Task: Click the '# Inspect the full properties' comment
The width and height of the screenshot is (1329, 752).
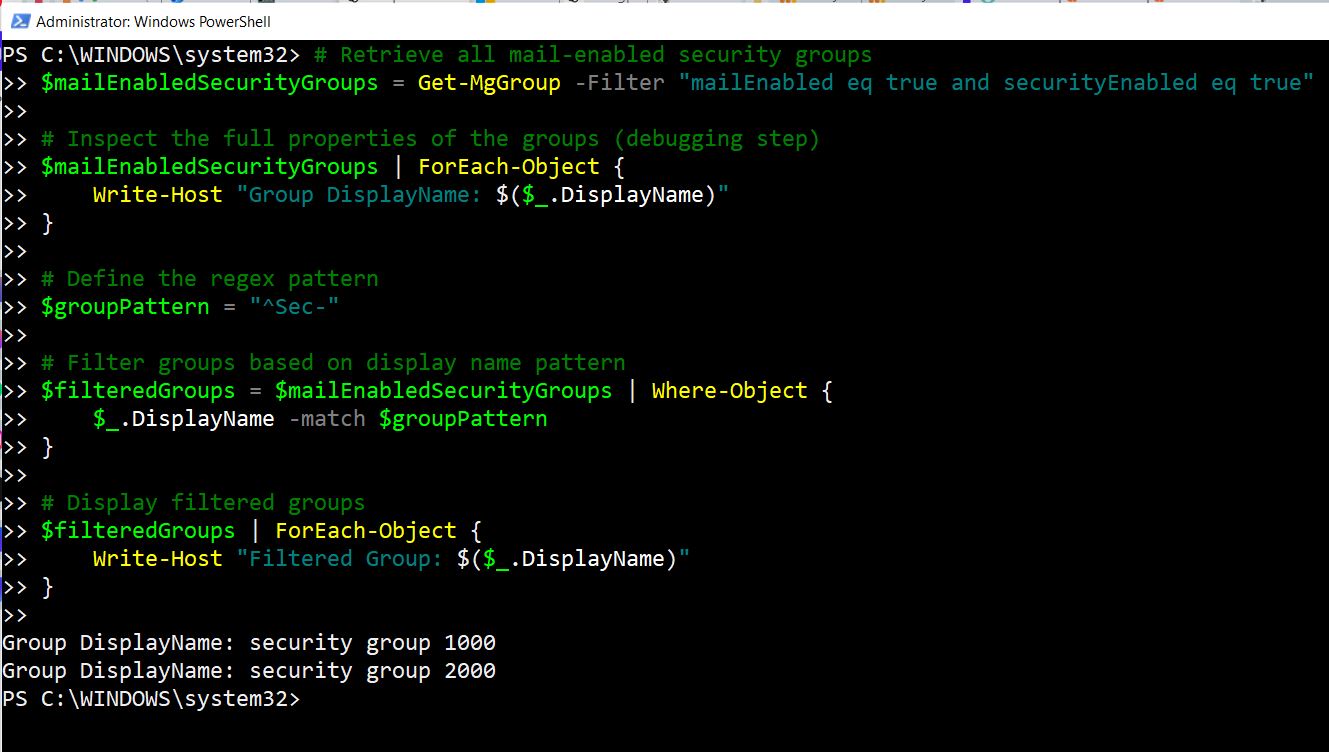Action: coord(430,139)
